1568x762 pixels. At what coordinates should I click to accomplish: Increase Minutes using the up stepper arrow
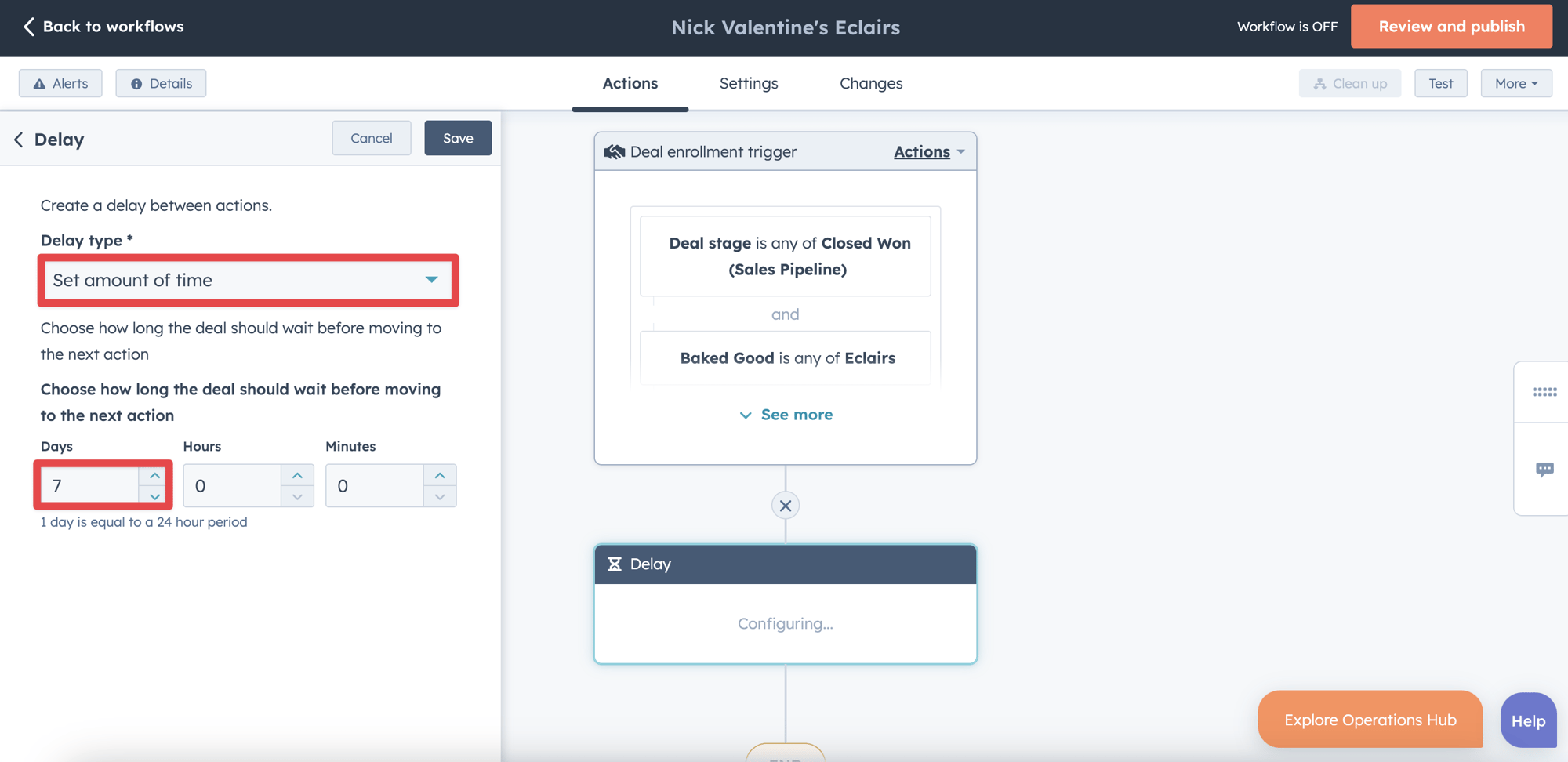(440, 475)
